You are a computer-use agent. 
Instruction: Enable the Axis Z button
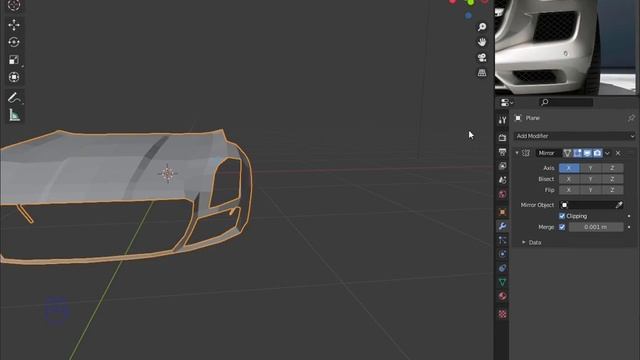click(x=612, y=168)
